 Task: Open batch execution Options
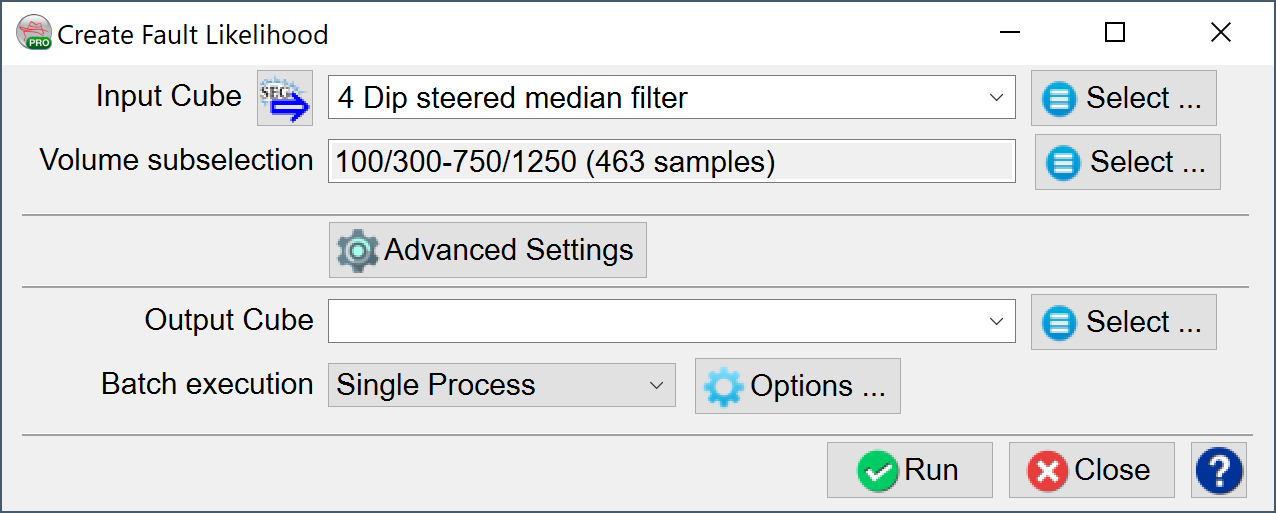[x=797, y=386]
